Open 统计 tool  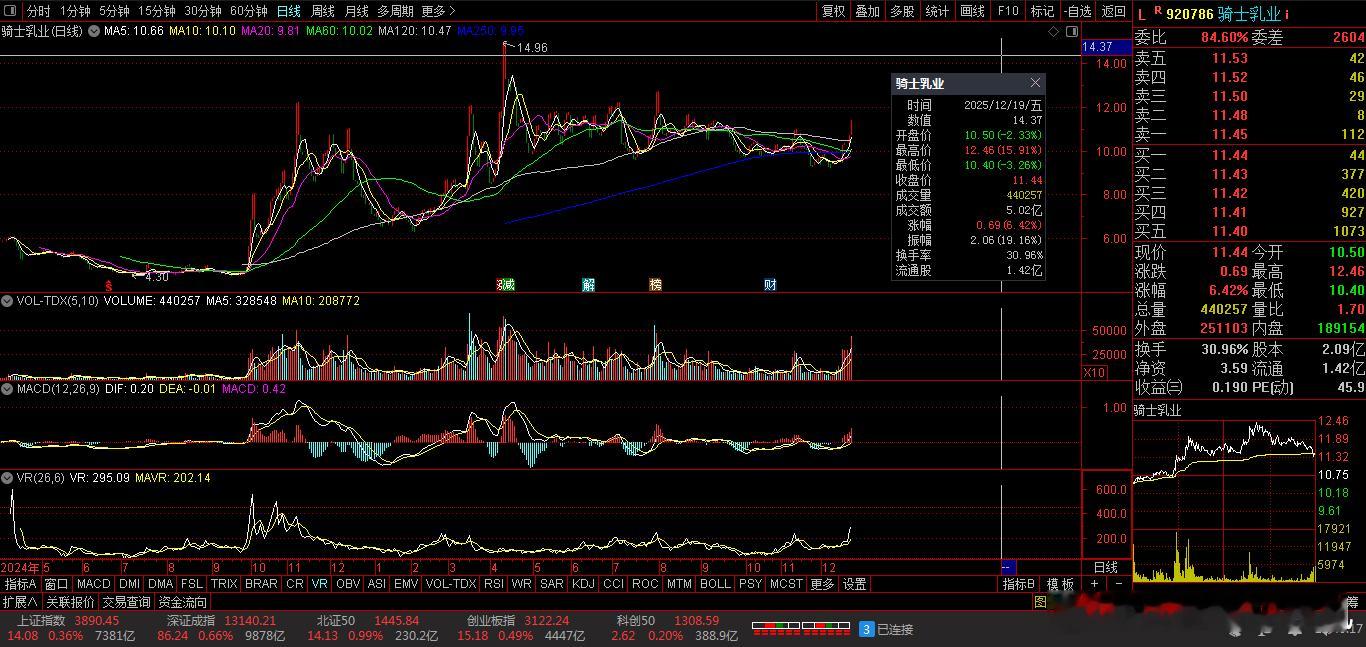[x=937, y=11]
